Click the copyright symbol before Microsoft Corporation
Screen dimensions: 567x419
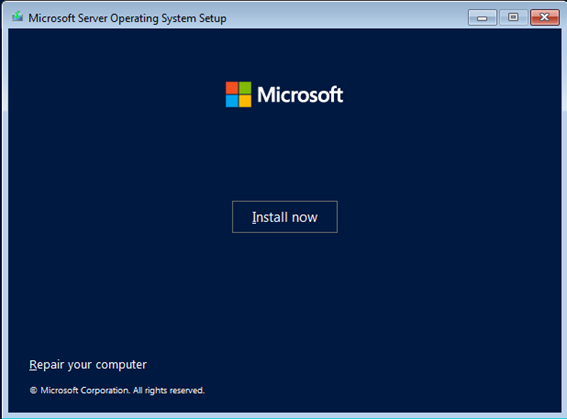tap(33, 390)
